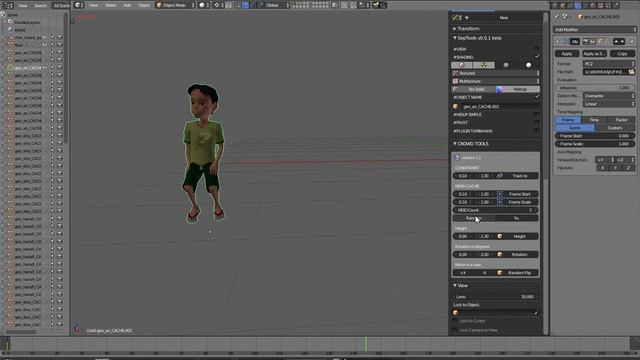Click the second shading mode icon button
The width and height of the screenshot is (640, 360).
pos(484,65)
